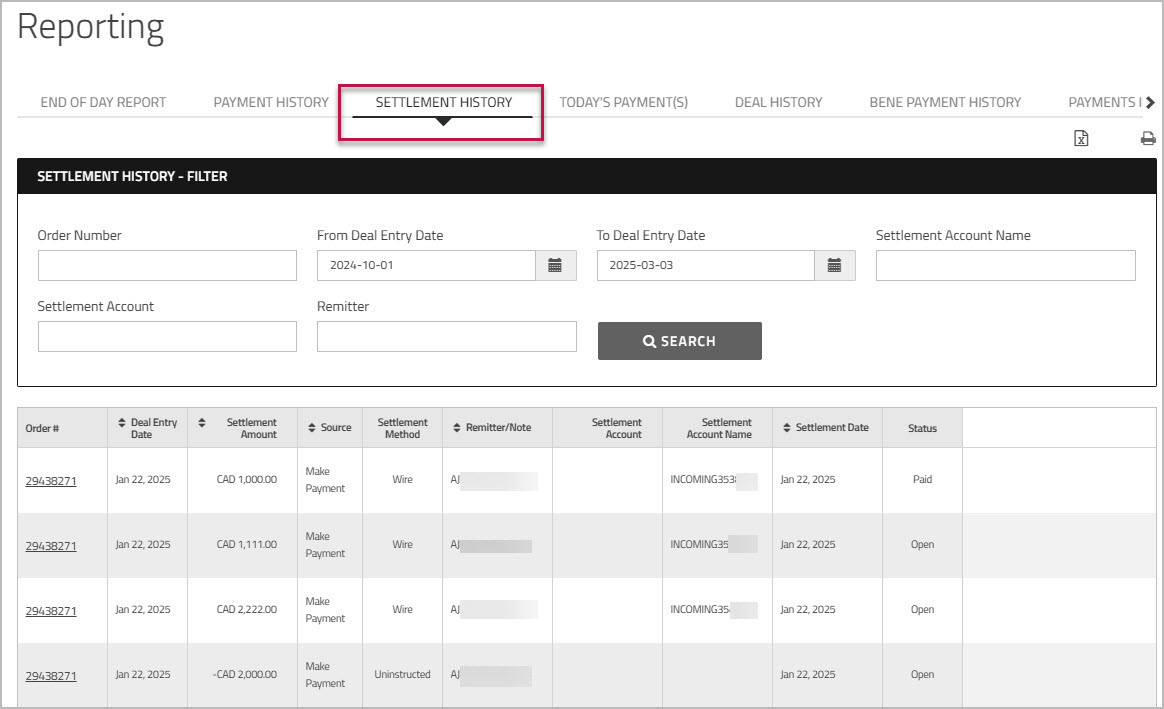Open order 29438271 with CAD 1,000.00
This screenshot has height=709, width=1164.
[50, 481]
